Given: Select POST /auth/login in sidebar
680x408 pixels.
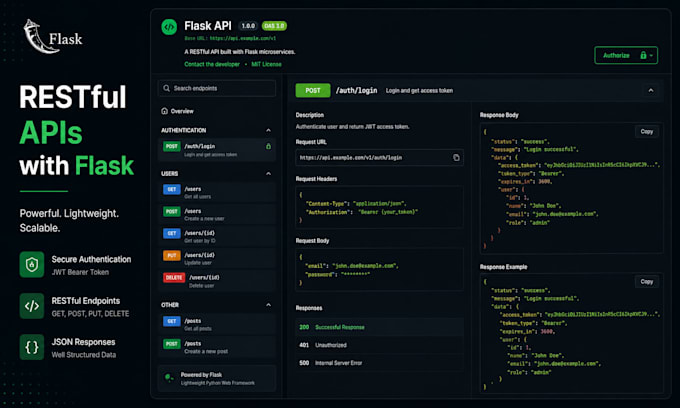Looking at the screenshot, I should [217, 150].
